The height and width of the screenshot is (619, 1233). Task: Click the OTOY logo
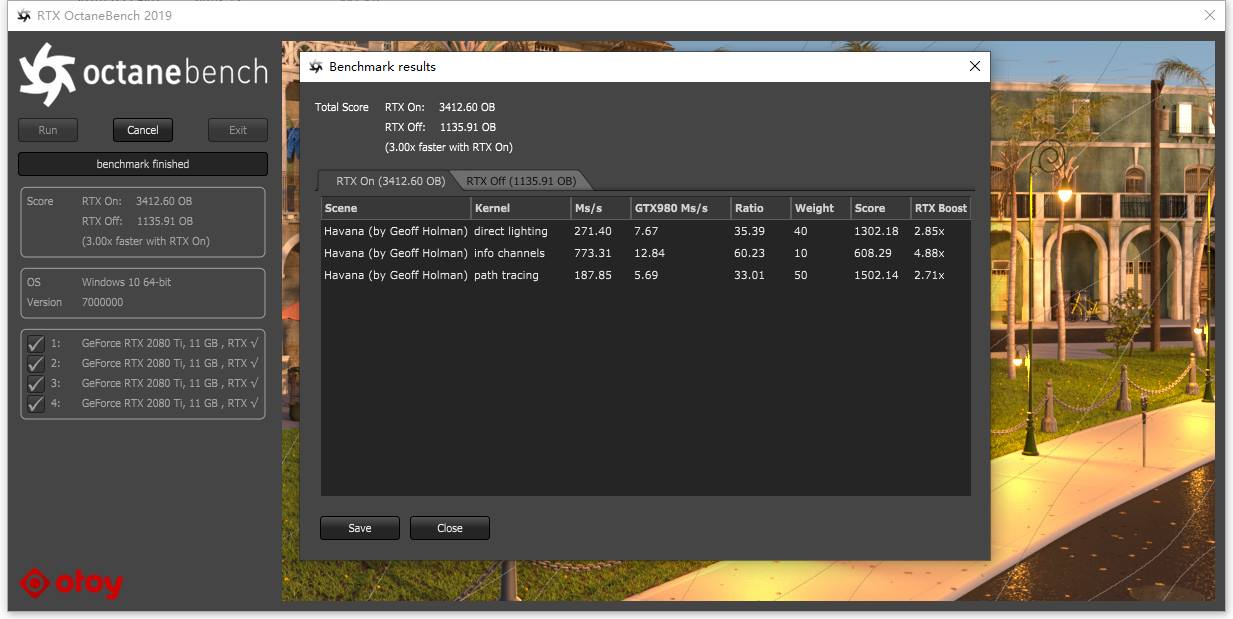[x=72, y=583]
